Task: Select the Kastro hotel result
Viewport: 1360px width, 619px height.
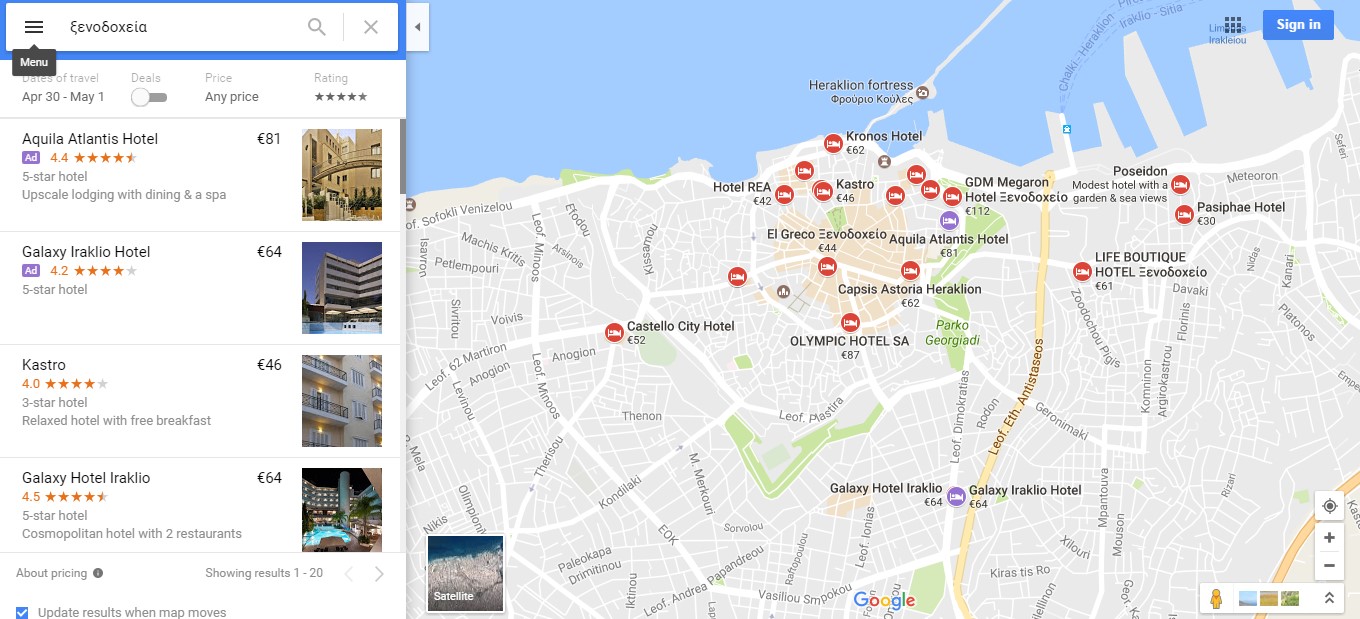Action: coord(200,401)
